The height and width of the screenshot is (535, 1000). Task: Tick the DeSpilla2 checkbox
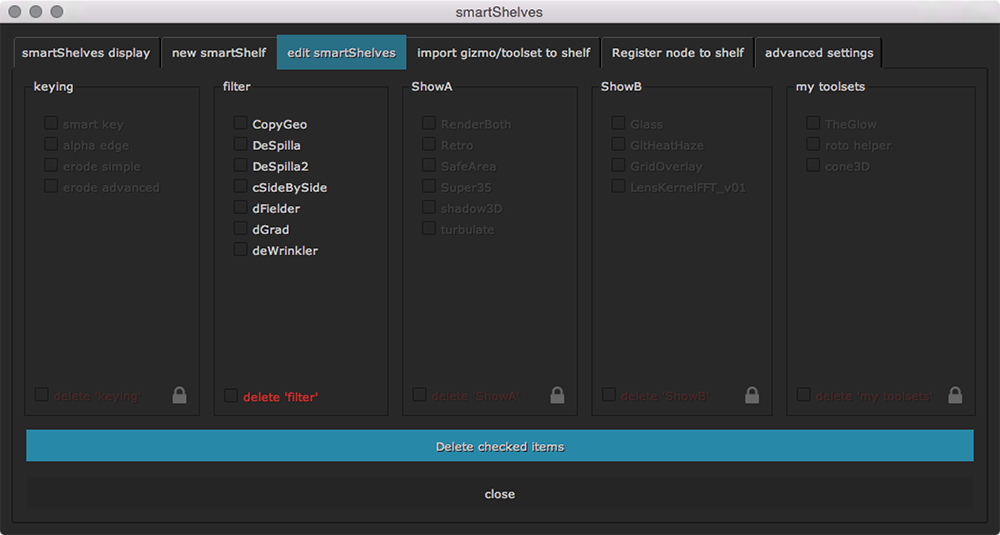241,166
